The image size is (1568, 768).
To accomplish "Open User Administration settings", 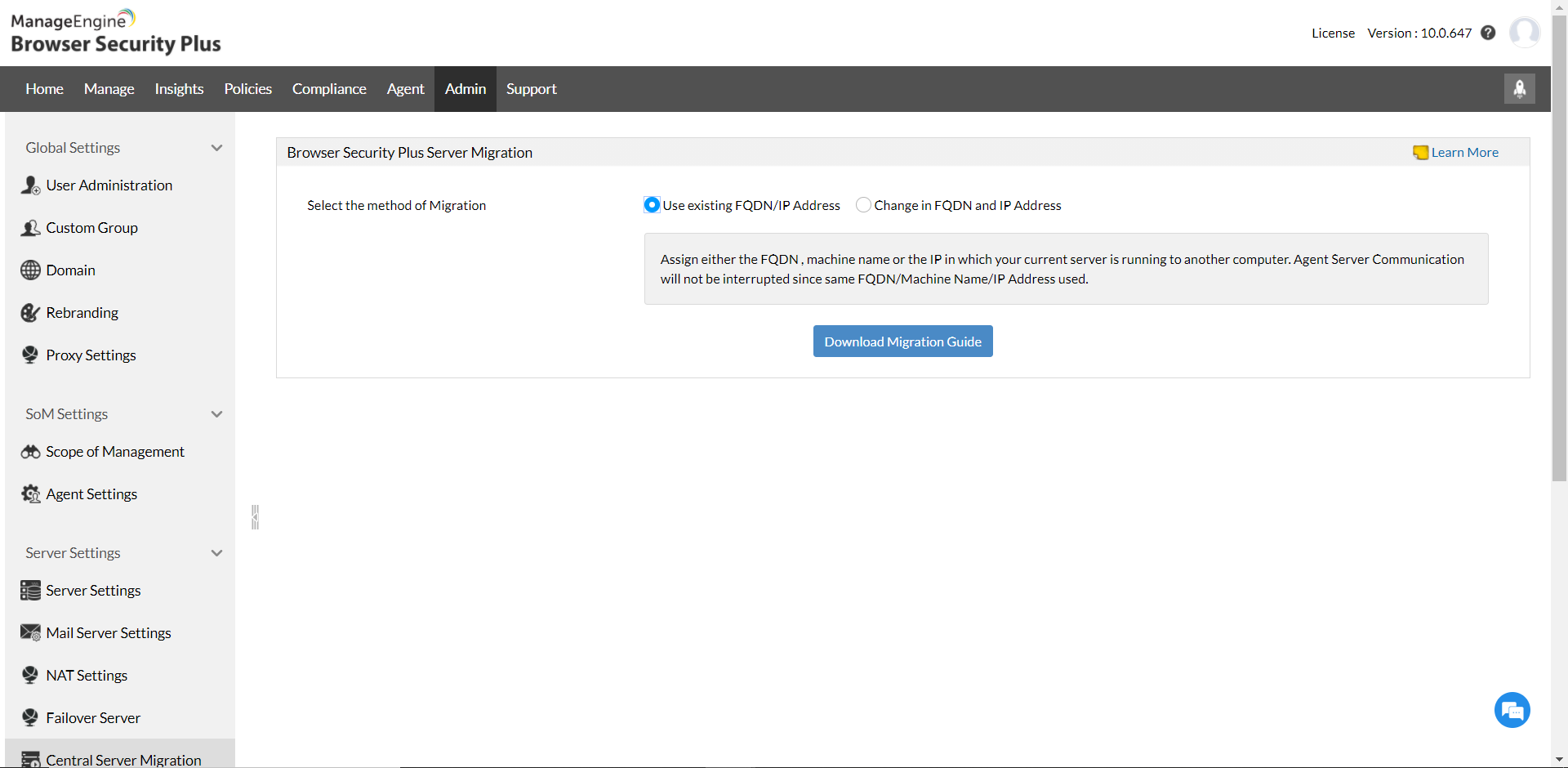I will pyautogui.click(x=109, y=185).
